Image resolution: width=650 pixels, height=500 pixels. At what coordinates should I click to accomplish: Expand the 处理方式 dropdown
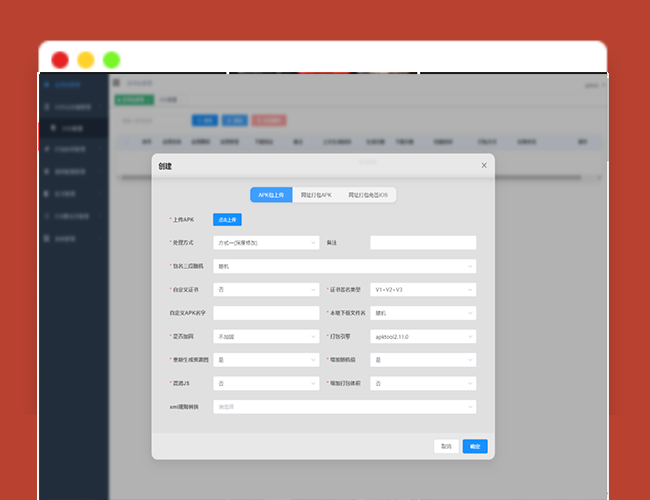pyautogui.click(x=265, y=243)
